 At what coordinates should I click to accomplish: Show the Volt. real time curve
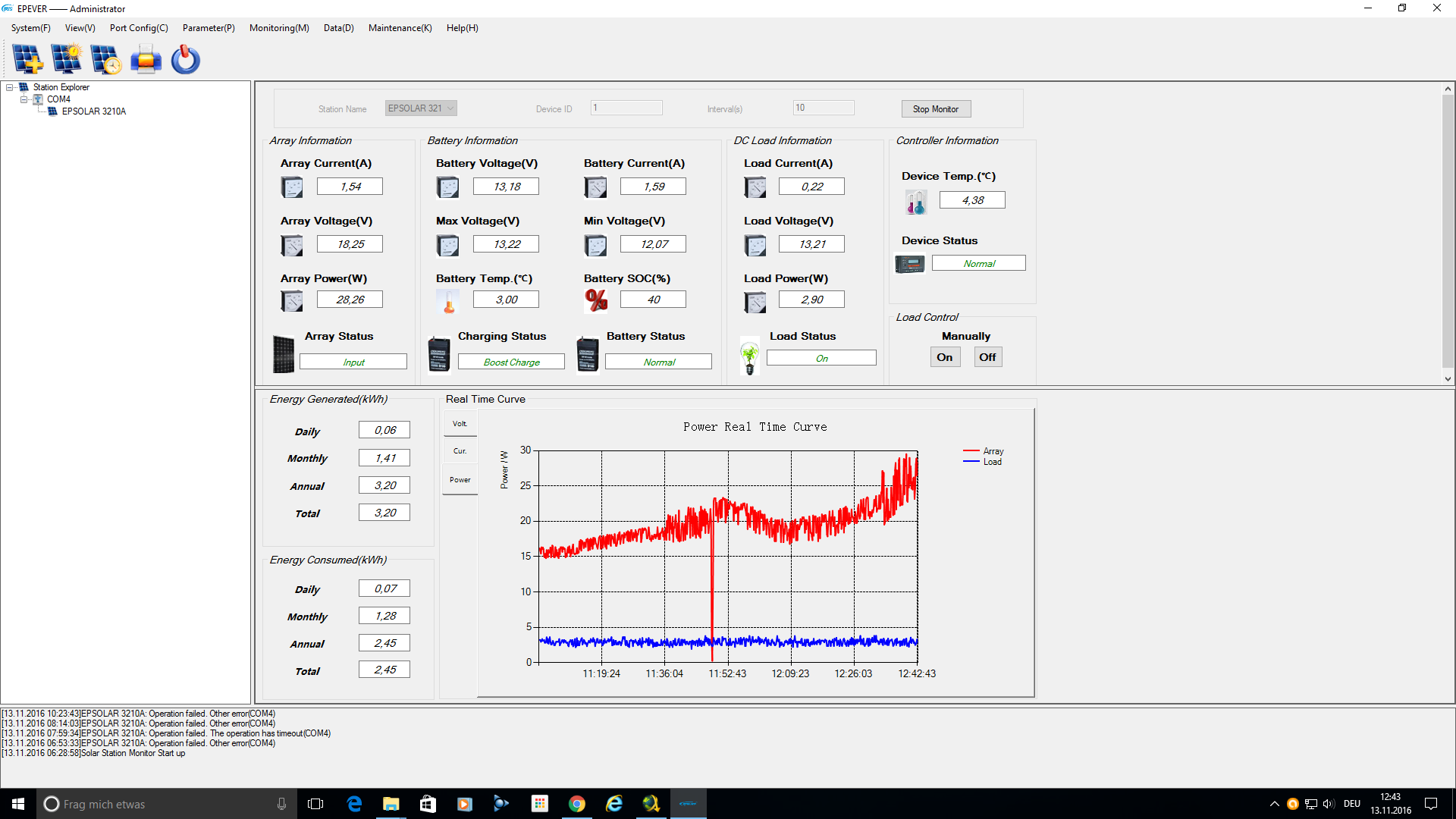(460, 424)
